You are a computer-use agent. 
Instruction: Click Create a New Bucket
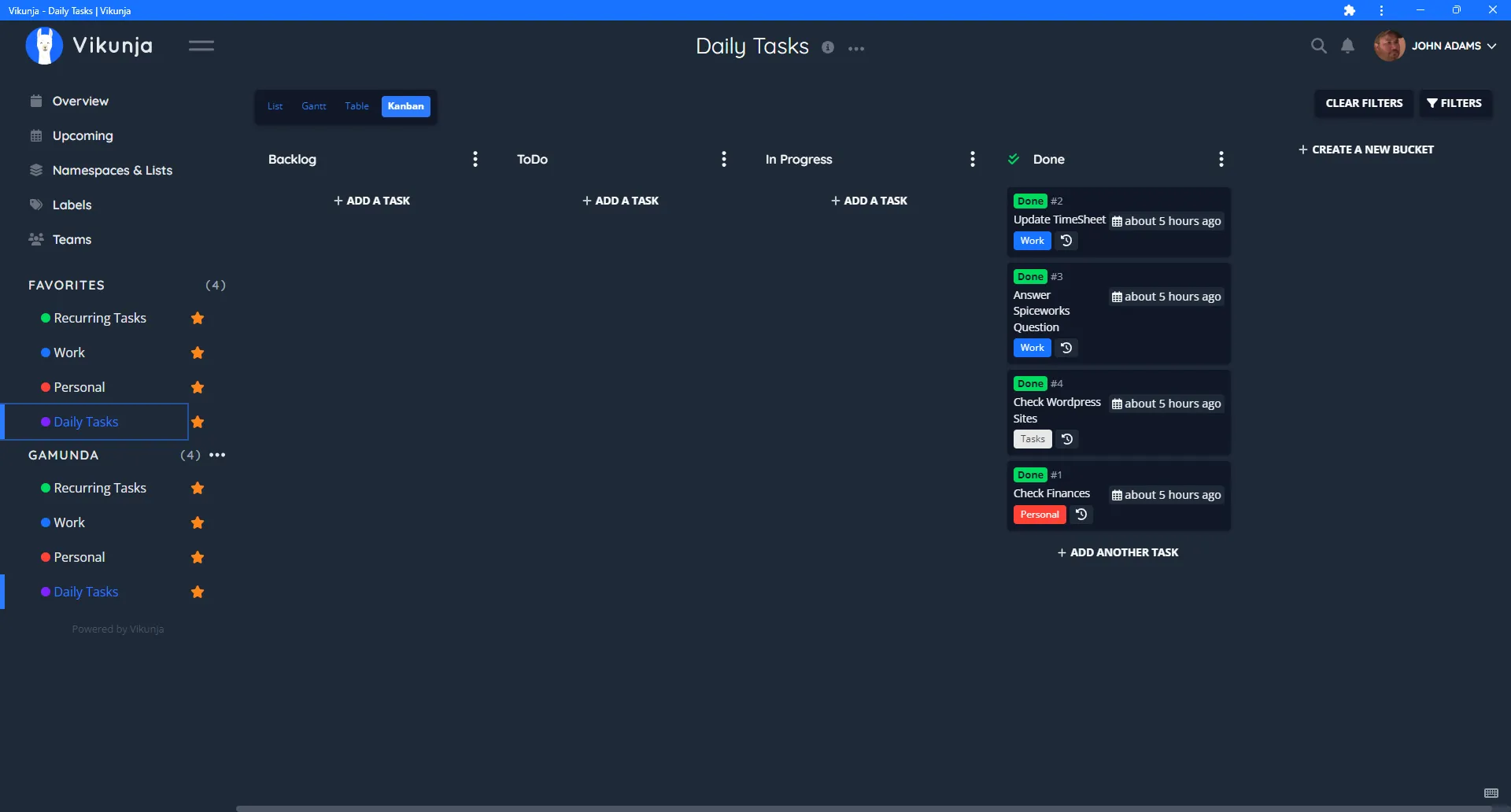coord(1366,149)
